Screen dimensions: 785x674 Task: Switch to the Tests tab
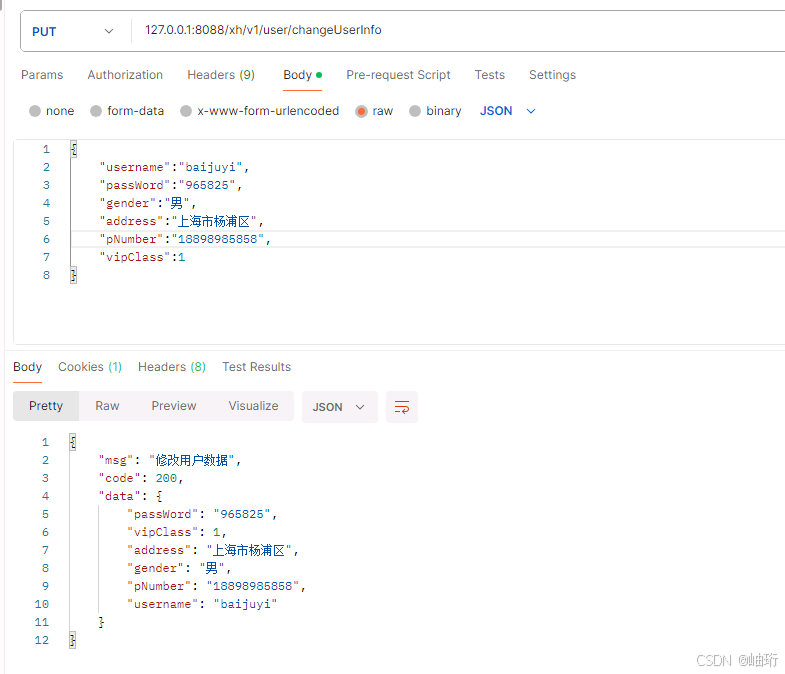point(490,75)
